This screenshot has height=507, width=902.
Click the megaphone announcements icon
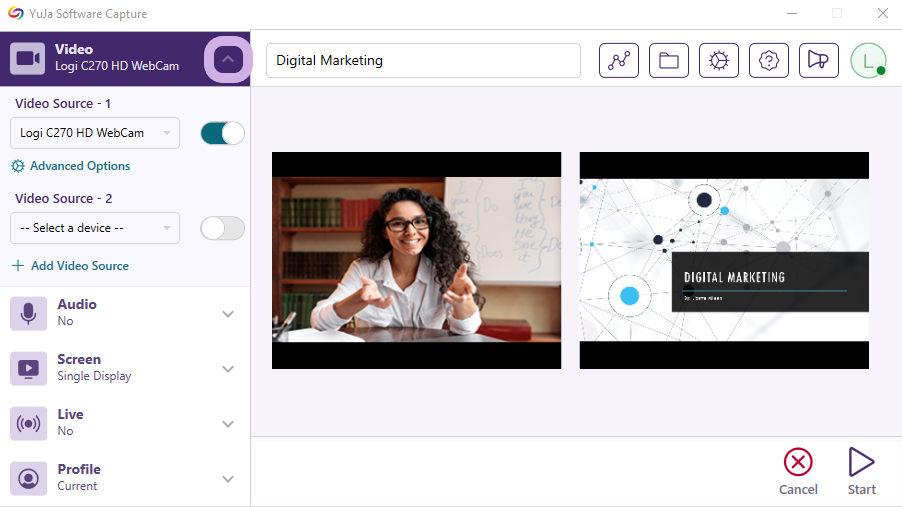818,60
